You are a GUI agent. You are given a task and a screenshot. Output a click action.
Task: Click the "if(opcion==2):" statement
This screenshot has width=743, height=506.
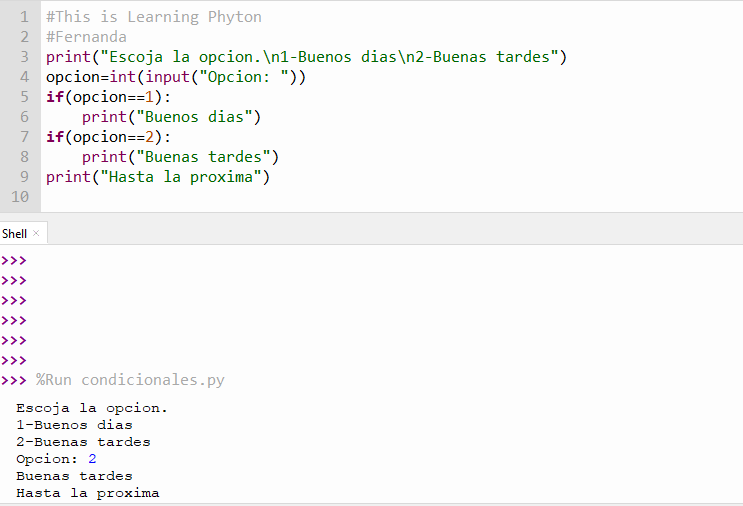[108, 137]
